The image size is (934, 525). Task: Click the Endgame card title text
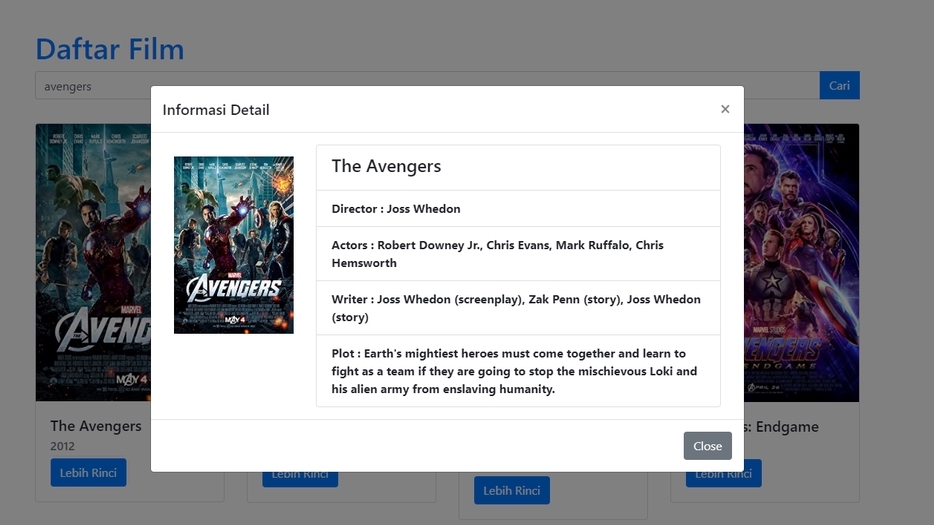coord(782,427)
